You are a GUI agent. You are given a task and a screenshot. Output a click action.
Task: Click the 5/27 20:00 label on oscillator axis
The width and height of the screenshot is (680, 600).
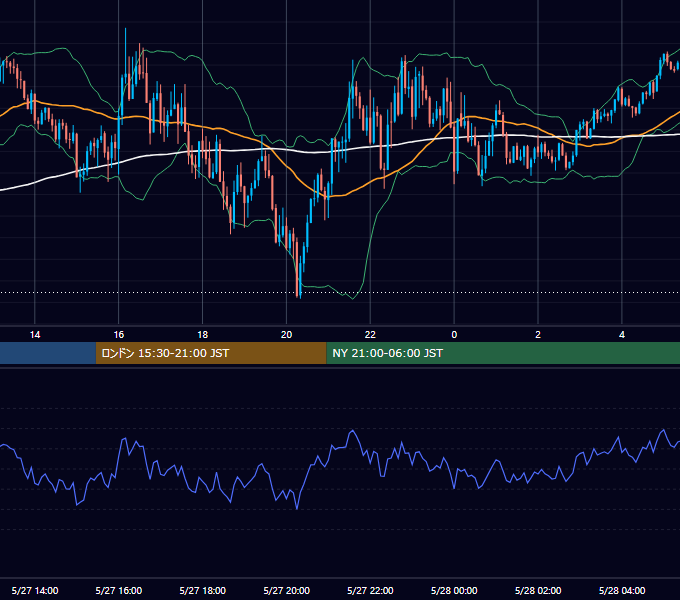click(x=286, y=590)
